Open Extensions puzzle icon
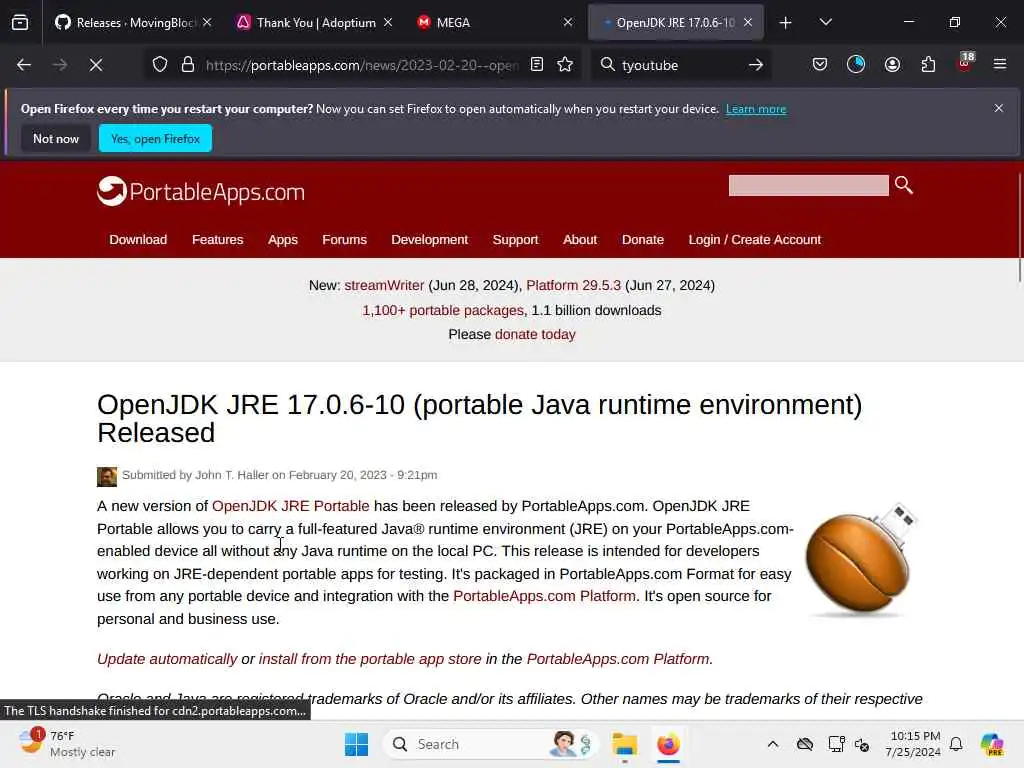Image resolution: width=1024 pixels, height=768 pixels. [928, 64]
